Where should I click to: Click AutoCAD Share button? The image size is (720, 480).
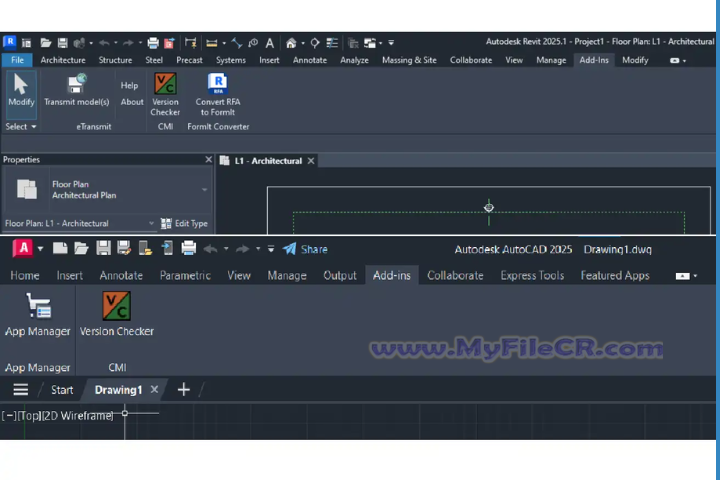[305, 249]
